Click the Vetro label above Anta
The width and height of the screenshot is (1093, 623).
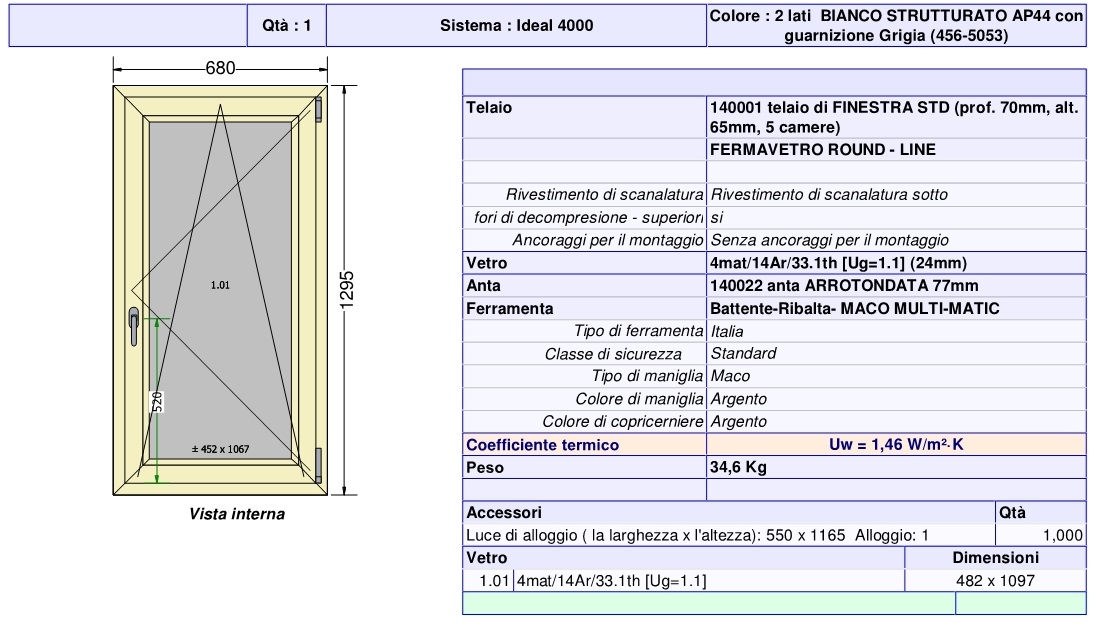click(487, 263)
